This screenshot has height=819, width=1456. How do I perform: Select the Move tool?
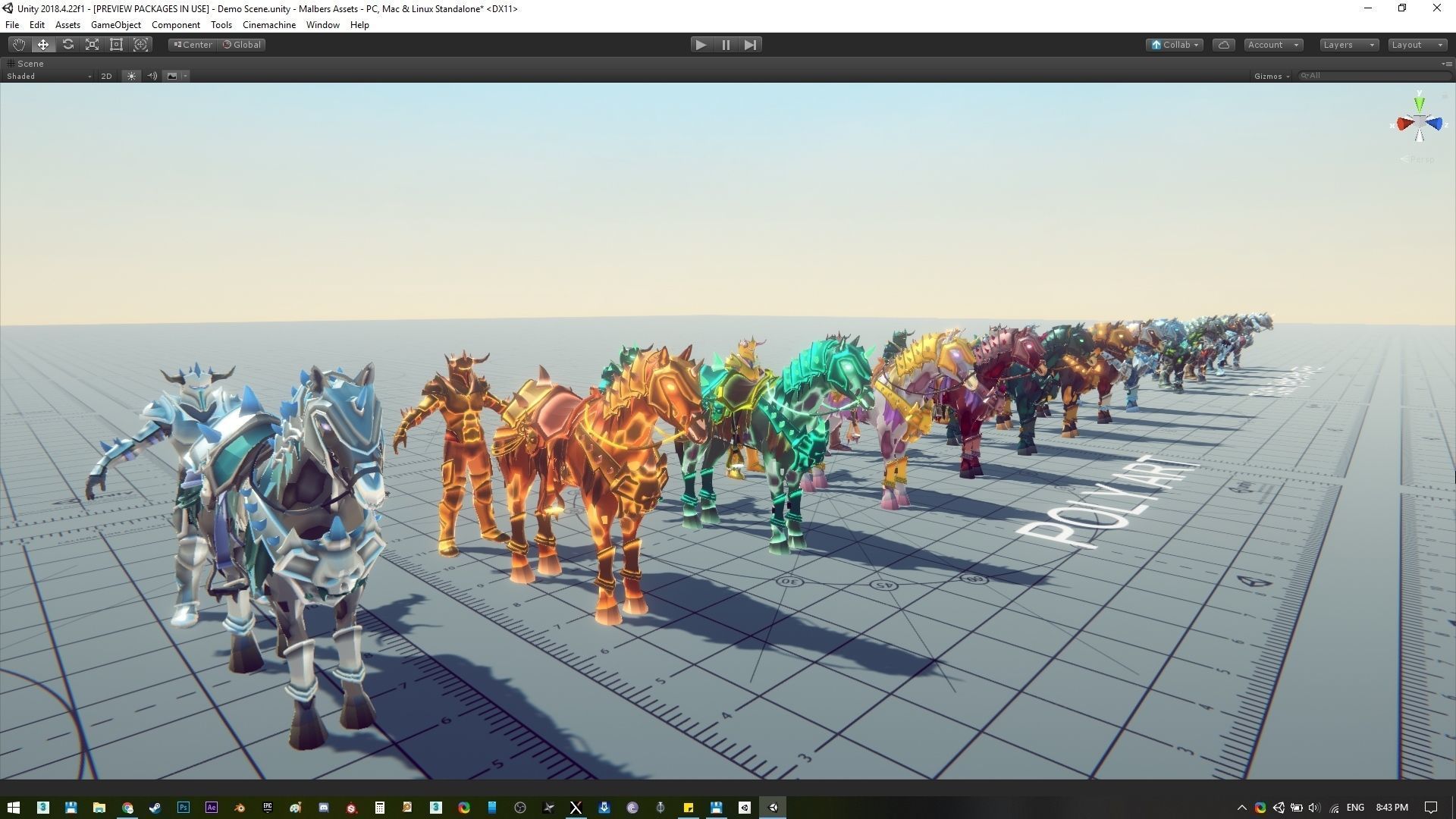pyautogui.click(x=43, y=45)
